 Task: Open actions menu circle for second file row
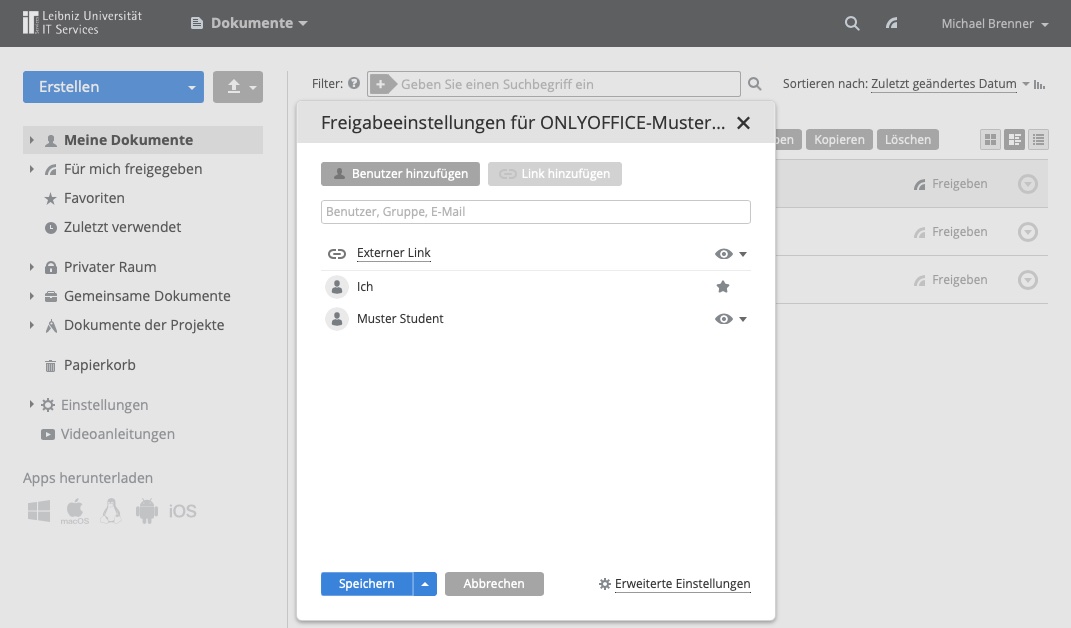tap(1028, 232)
